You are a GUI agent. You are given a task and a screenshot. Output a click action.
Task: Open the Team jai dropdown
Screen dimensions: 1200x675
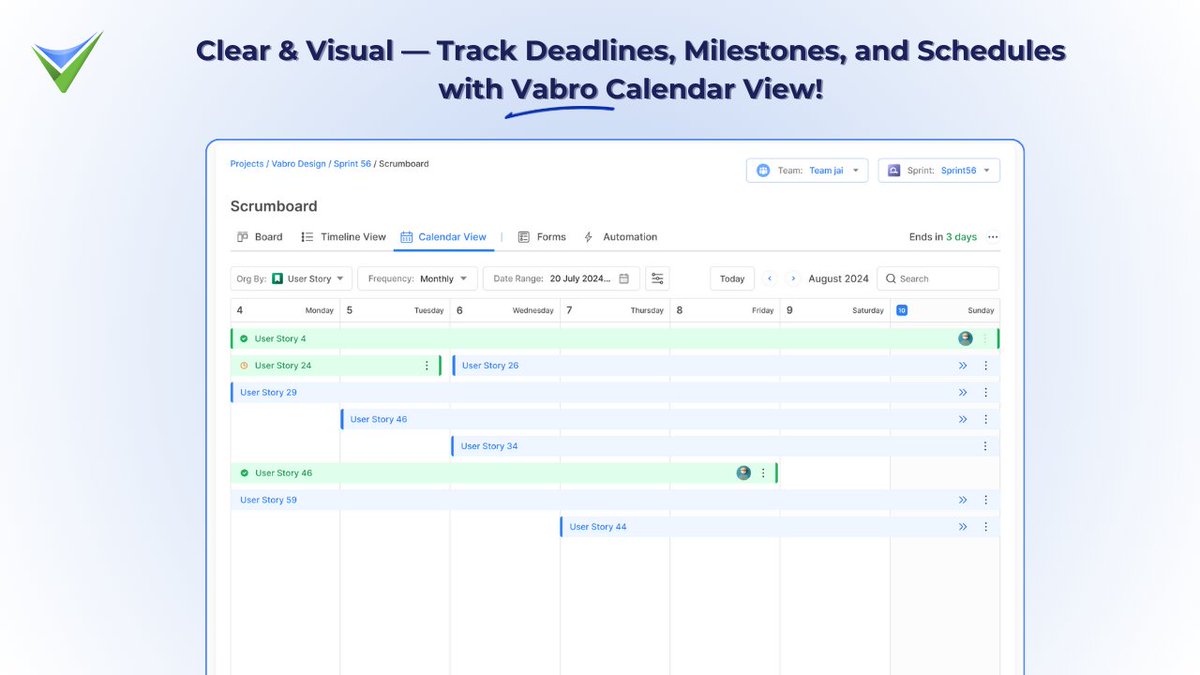808,170
